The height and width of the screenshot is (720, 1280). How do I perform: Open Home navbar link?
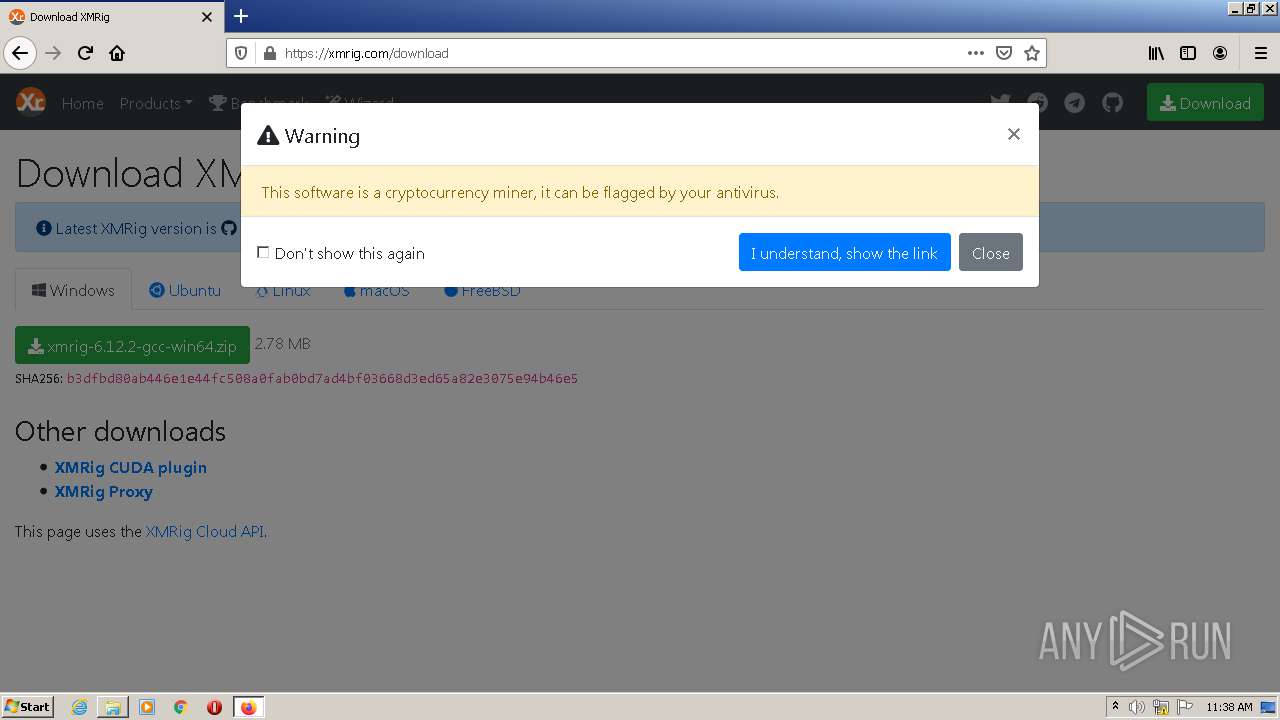82,103
